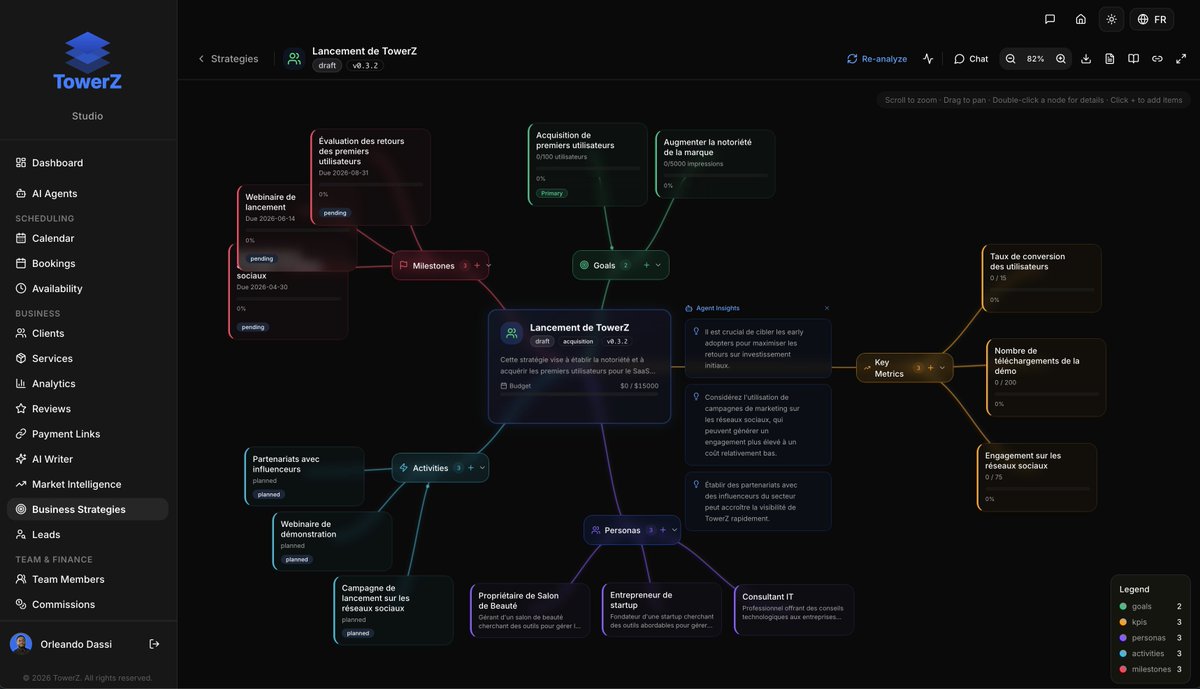Select AI Writer icon in sidebar
Image resolution: width=1200 pixels, height=689 pixels.
21,459
